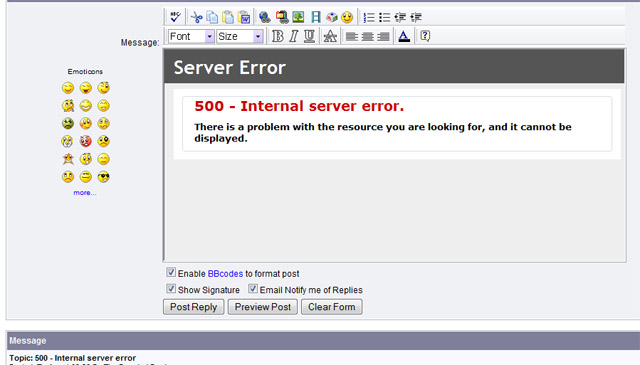
Task: Paste clipboard contents with the paste icon
Action: tap(228, 17)
